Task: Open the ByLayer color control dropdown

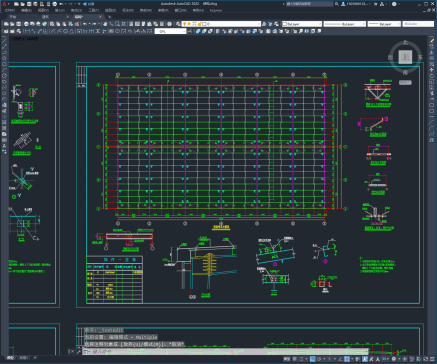Action: 302,24
